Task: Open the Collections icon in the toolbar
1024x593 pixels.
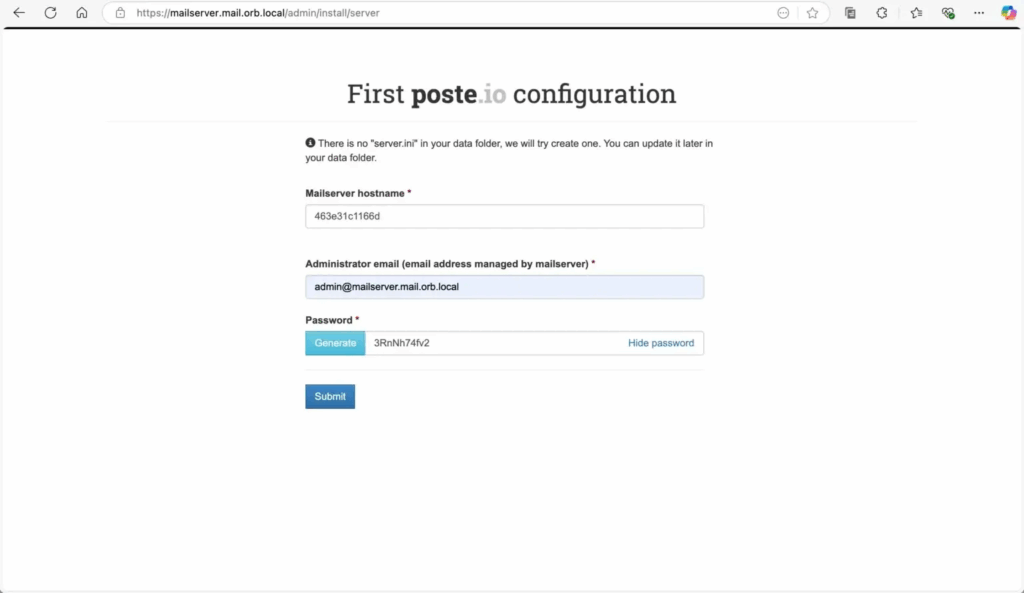Action: pyautogui.click(x=850, y=13)
